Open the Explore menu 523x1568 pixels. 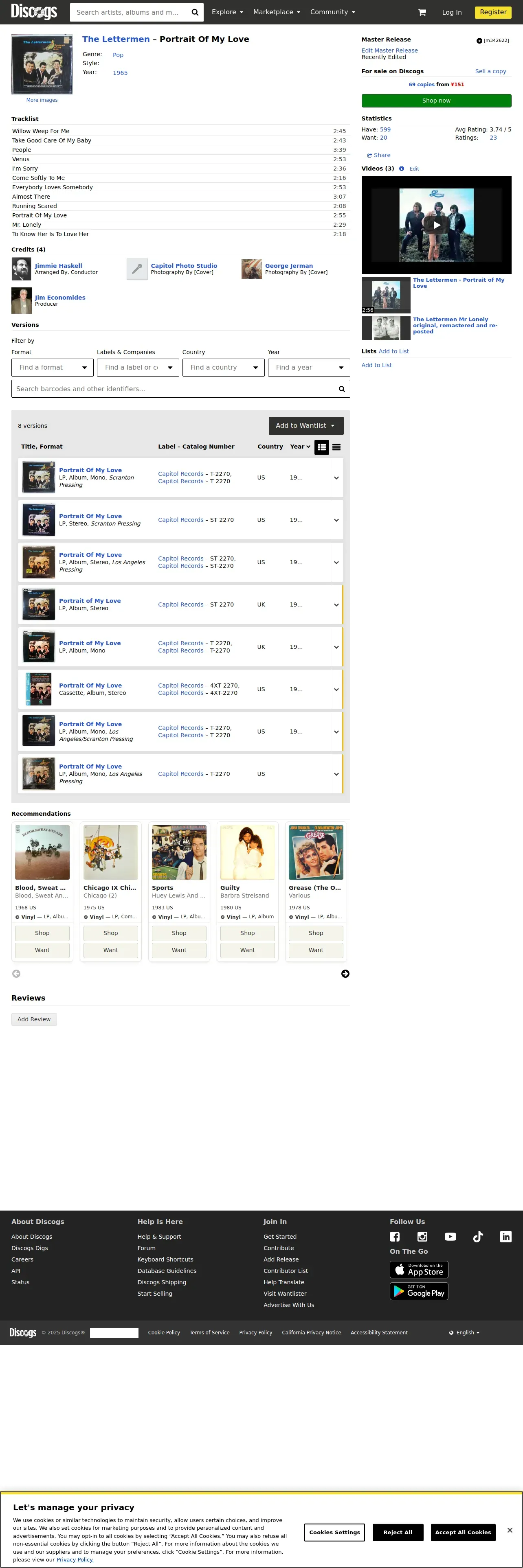coord(227,12)
